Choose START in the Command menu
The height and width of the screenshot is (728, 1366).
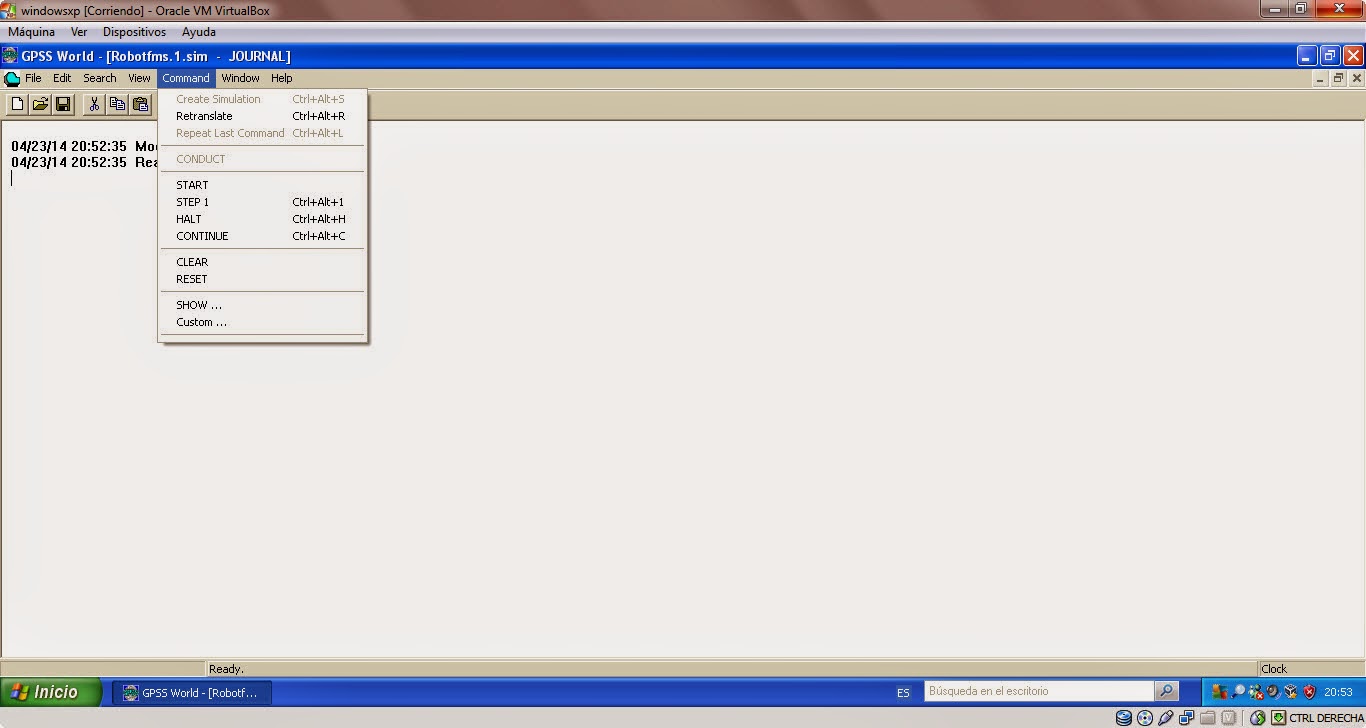263,185
